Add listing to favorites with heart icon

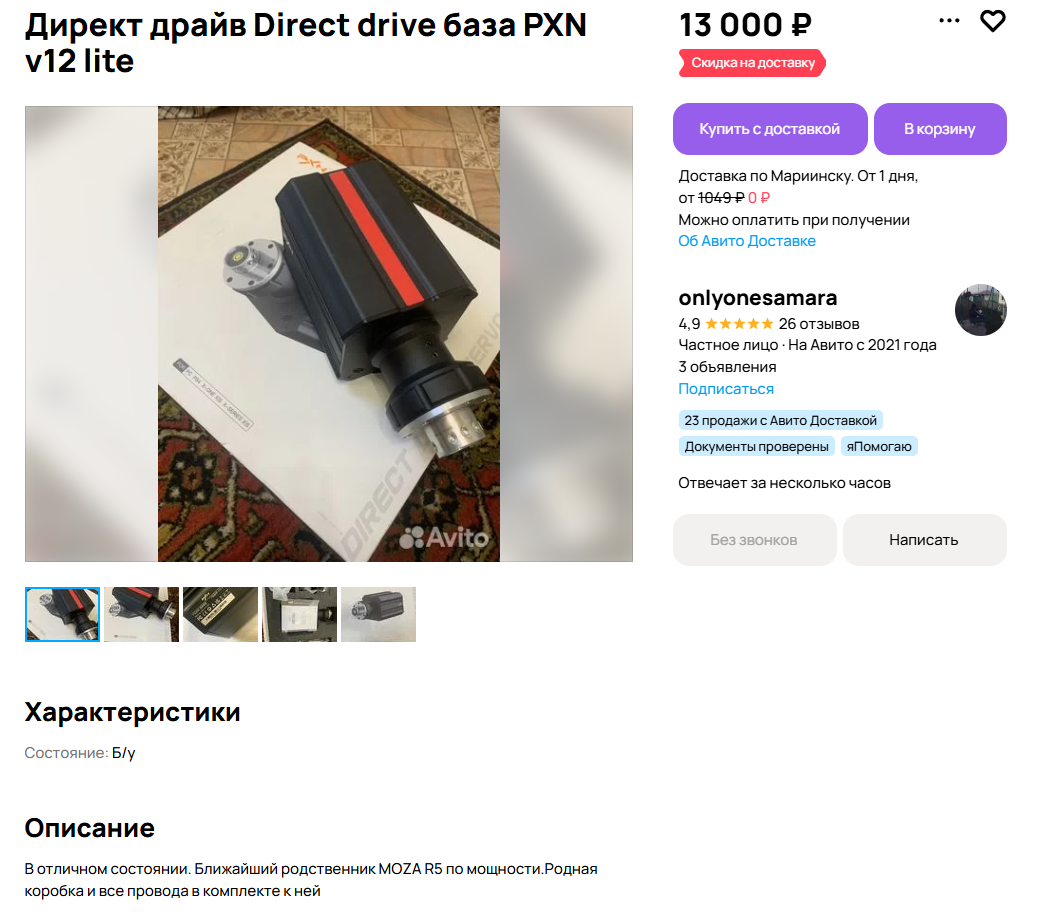tap(992, 22)
